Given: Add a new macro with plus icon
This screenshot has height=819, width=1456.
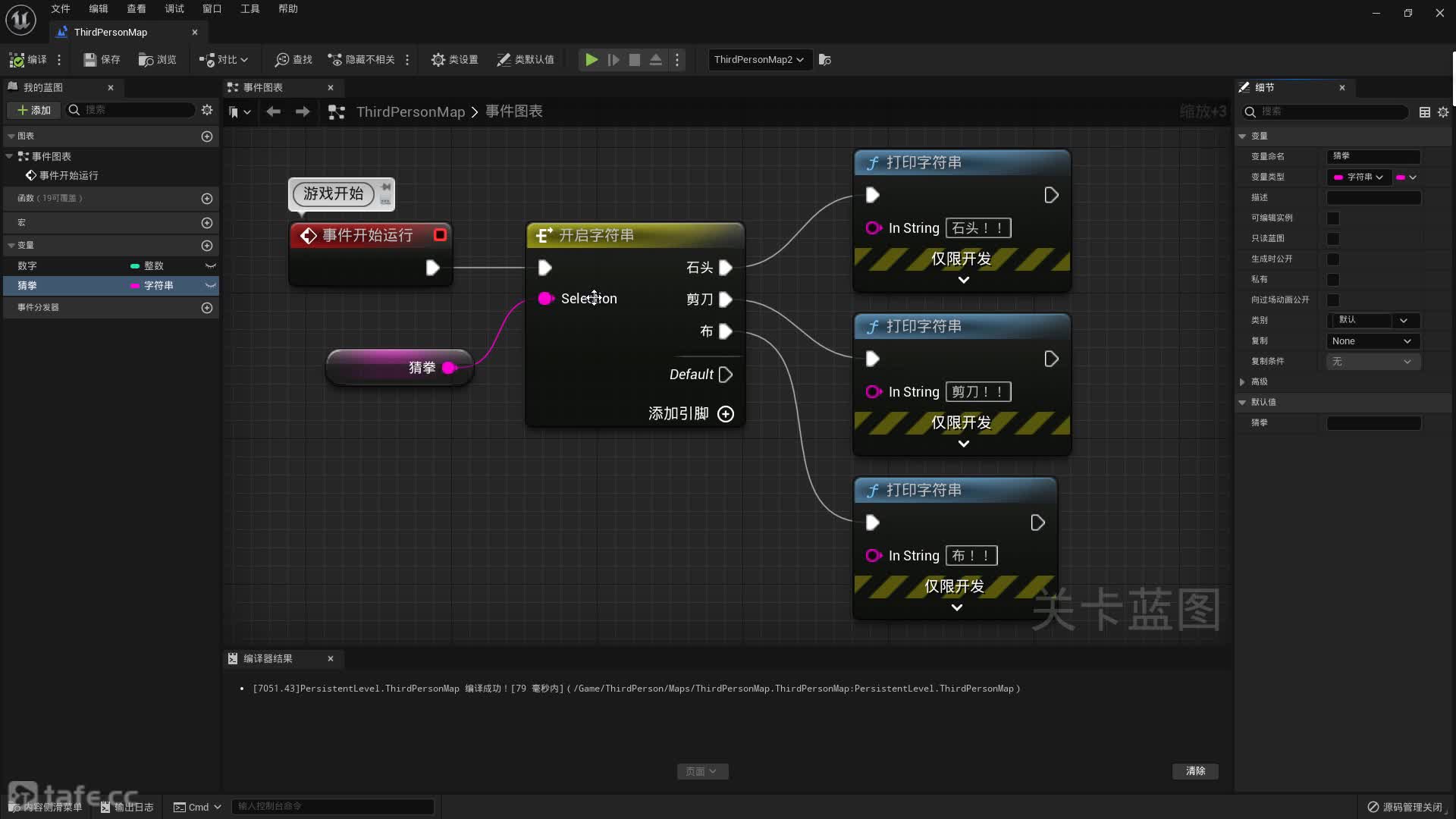Looking at the screenshot, I should pos(207,223).
